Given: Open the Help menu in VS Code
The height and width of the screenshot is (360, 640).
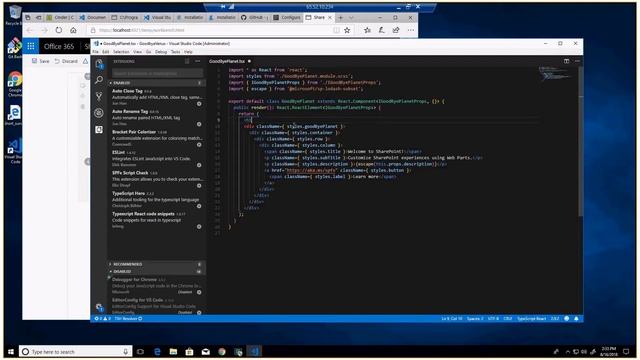Looking at the screenshot, I should (188, 52).
